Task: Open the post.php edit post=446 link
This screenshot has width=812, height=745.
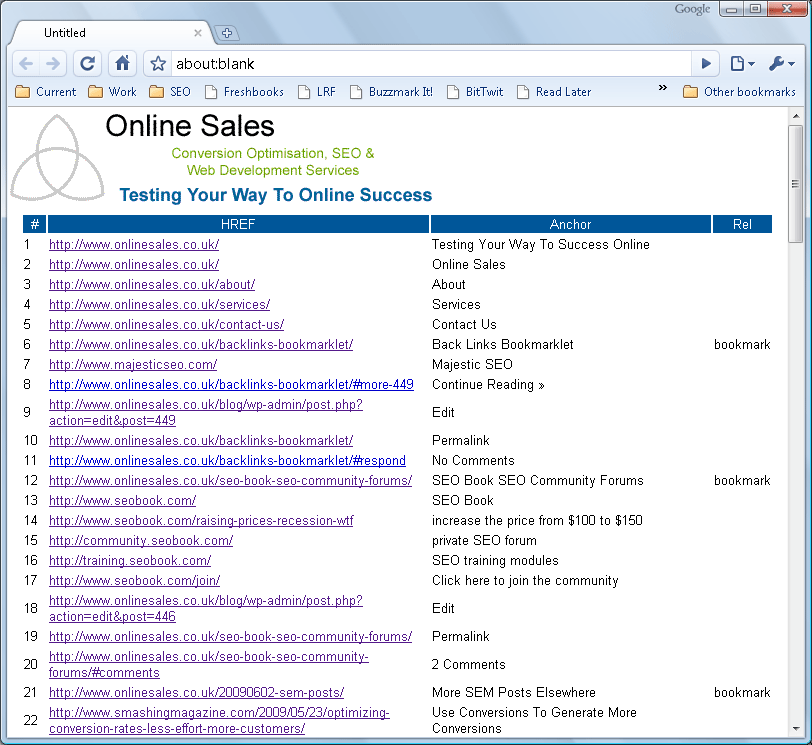Action: tap(206, 608)
